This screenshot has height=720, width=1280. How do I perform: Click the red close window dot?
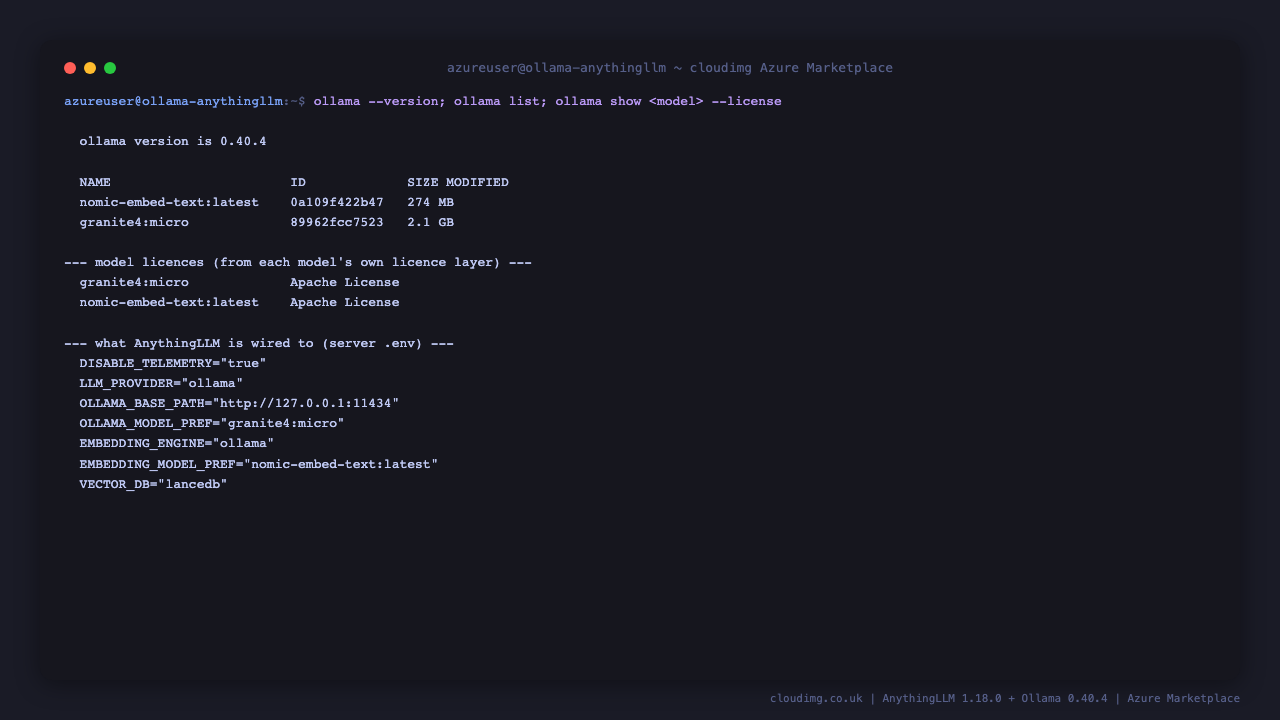(x=70, y=68)
